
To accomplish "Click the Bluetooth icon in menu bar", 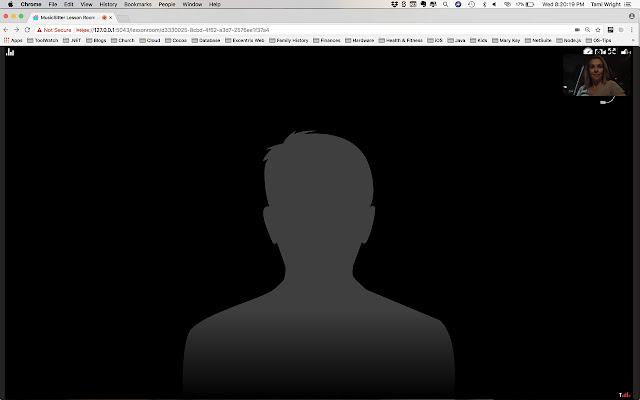I will pos(484,4).
